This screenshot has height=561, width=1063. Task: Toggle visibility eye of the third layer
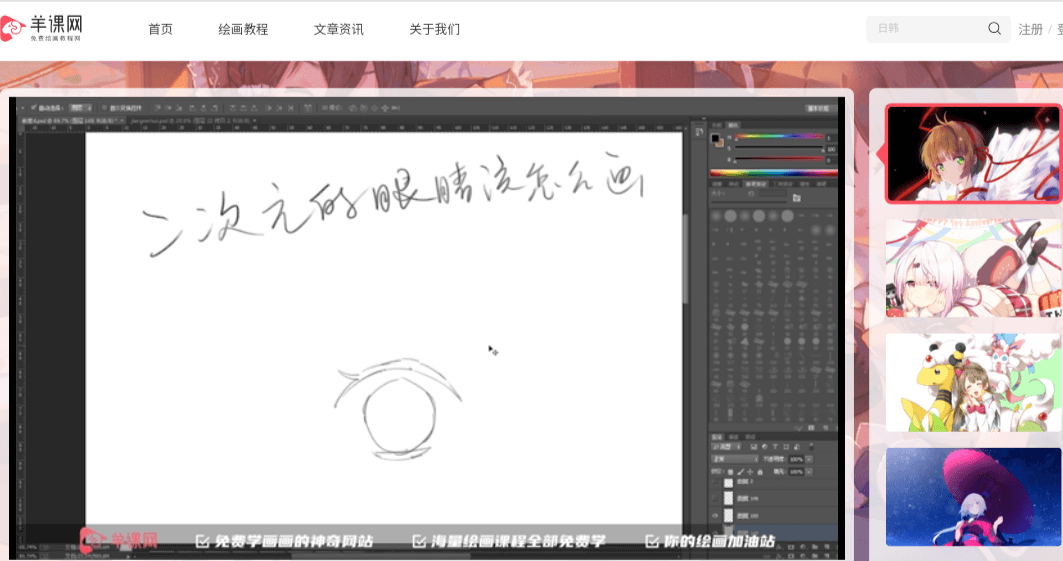coord(716,515)
